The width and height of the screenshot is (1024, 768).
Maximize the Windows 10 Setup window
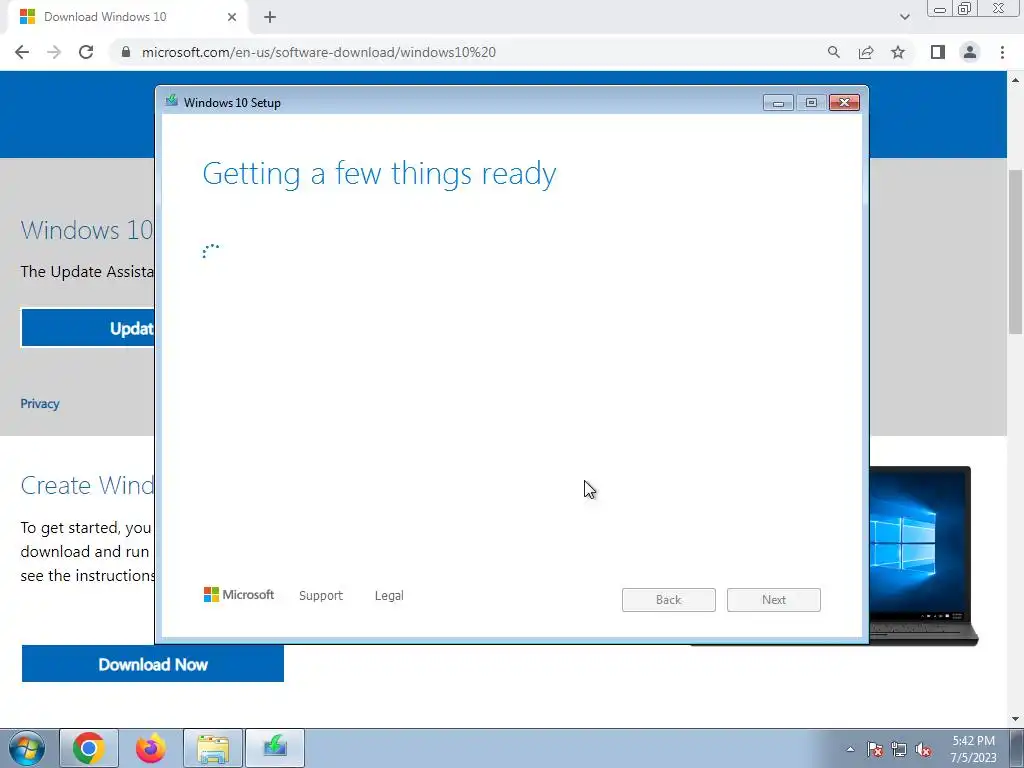811,103
